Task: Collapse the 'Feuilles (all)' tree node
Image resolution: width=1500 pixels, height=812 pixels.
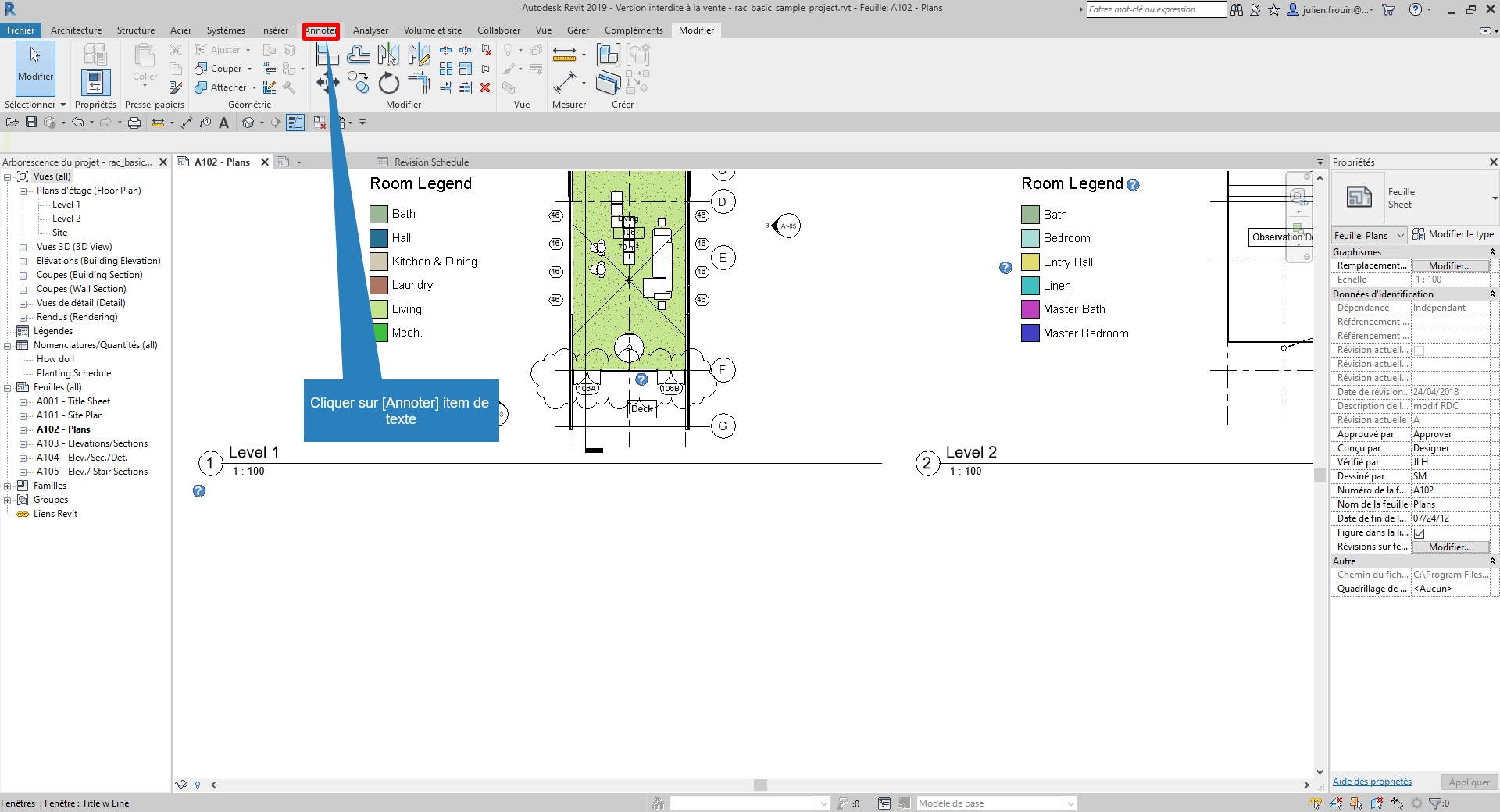Action: click(8, 388)
